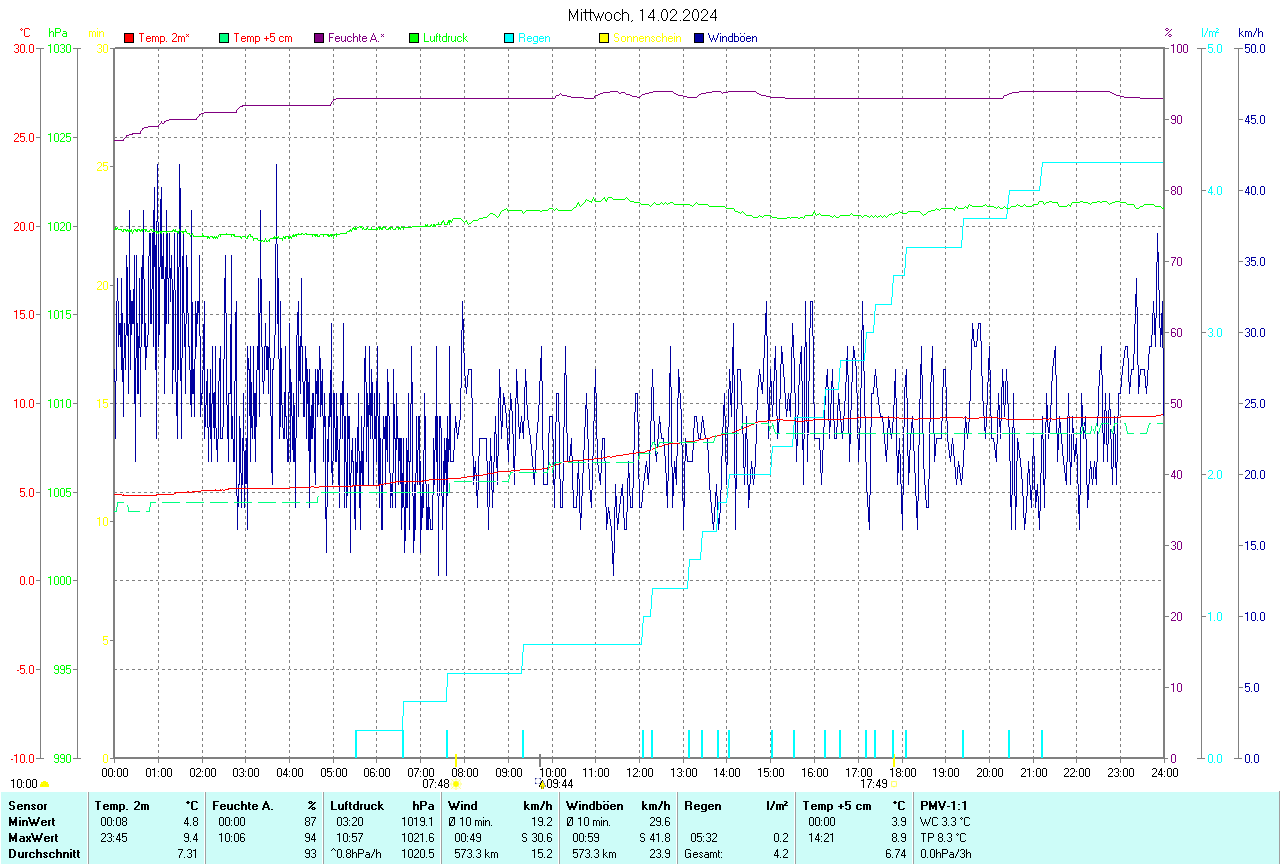Click the green 'hPa' axis unit at top
Viewport: 1280px width, 864px height.
(x=58, y=33)
